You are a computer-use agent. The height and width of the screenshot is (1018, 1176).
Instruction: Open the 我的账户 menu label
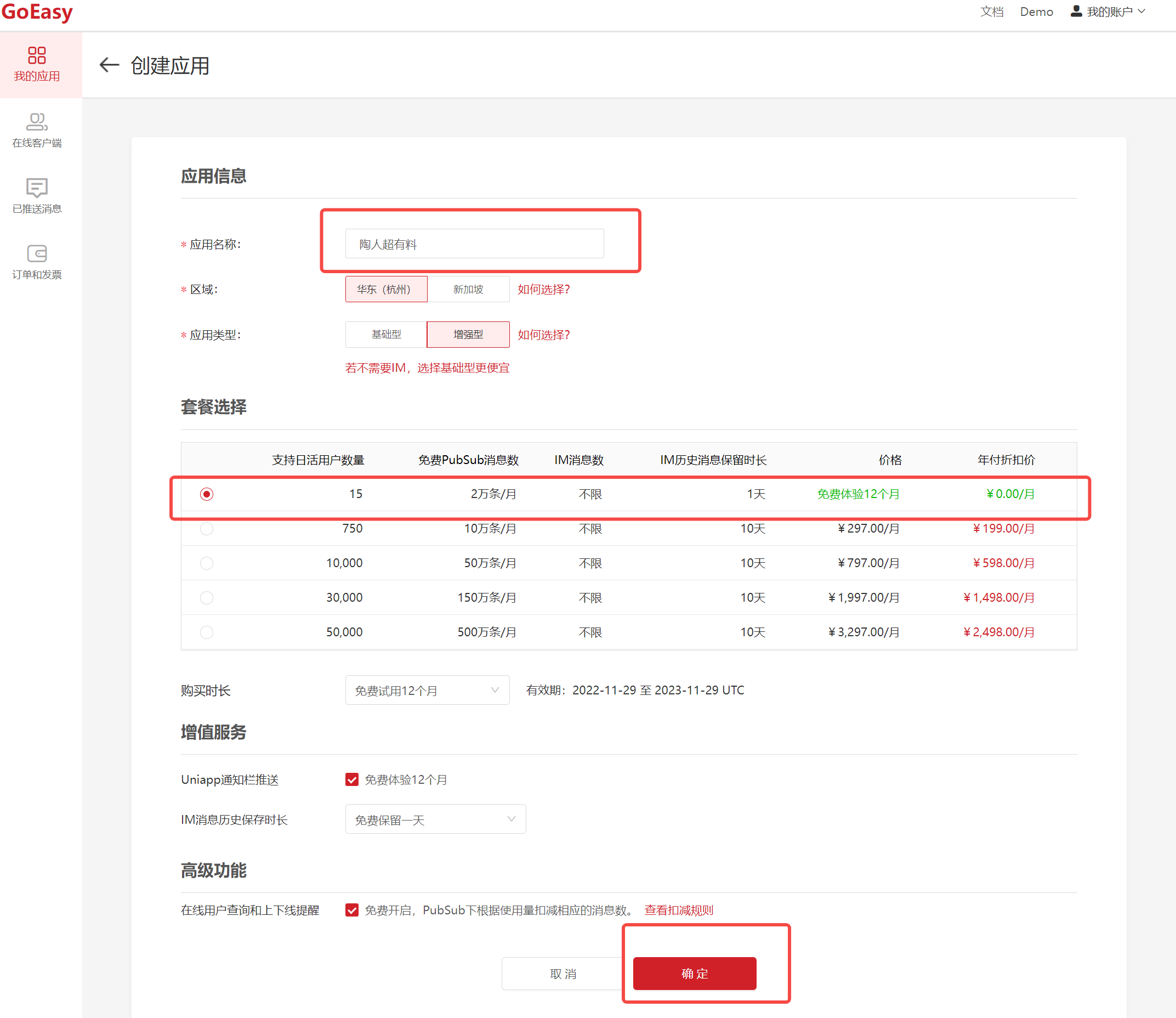[1109, 12]
